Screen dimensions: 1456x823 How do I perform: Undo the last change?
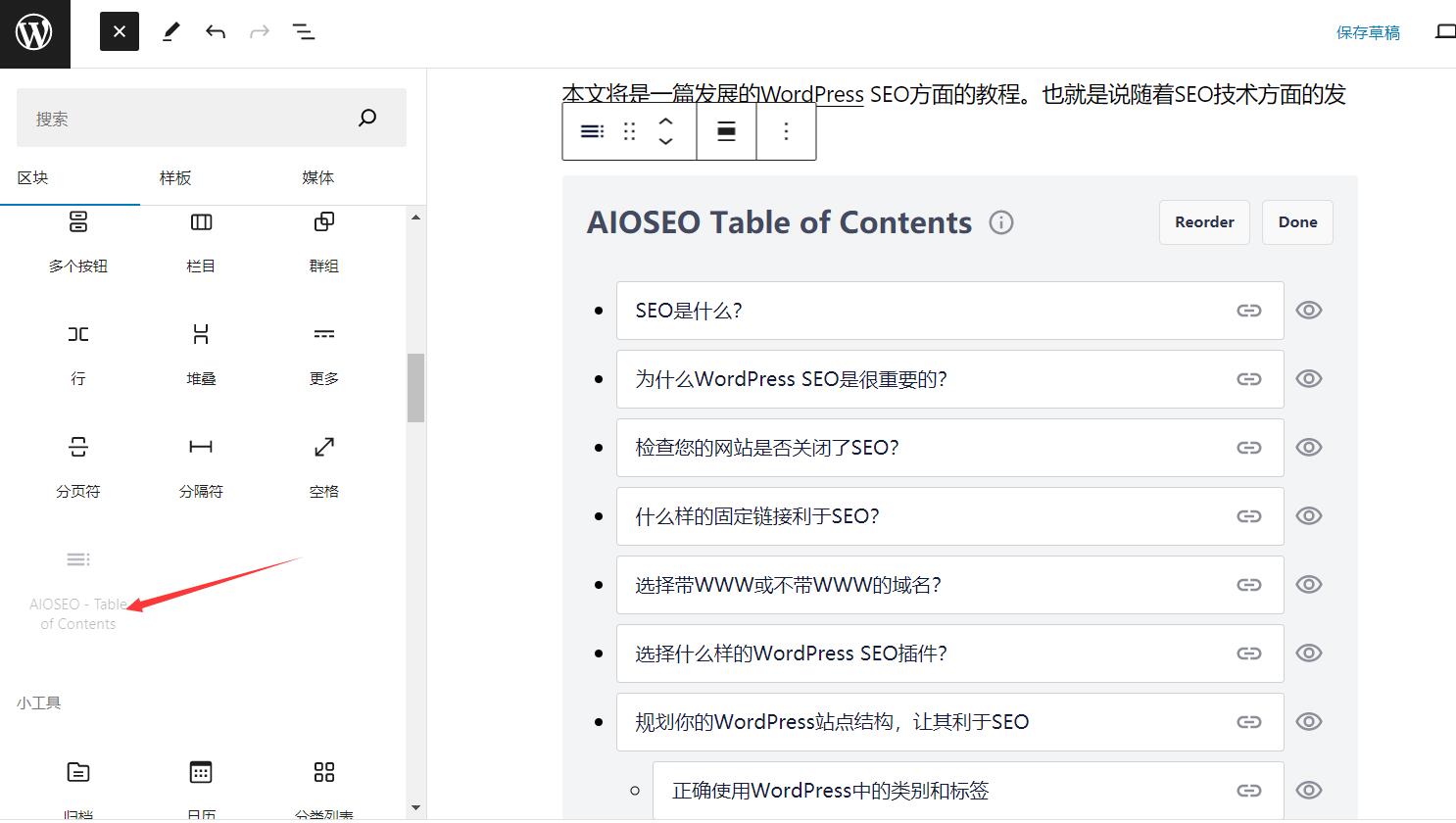coord(216,32)
